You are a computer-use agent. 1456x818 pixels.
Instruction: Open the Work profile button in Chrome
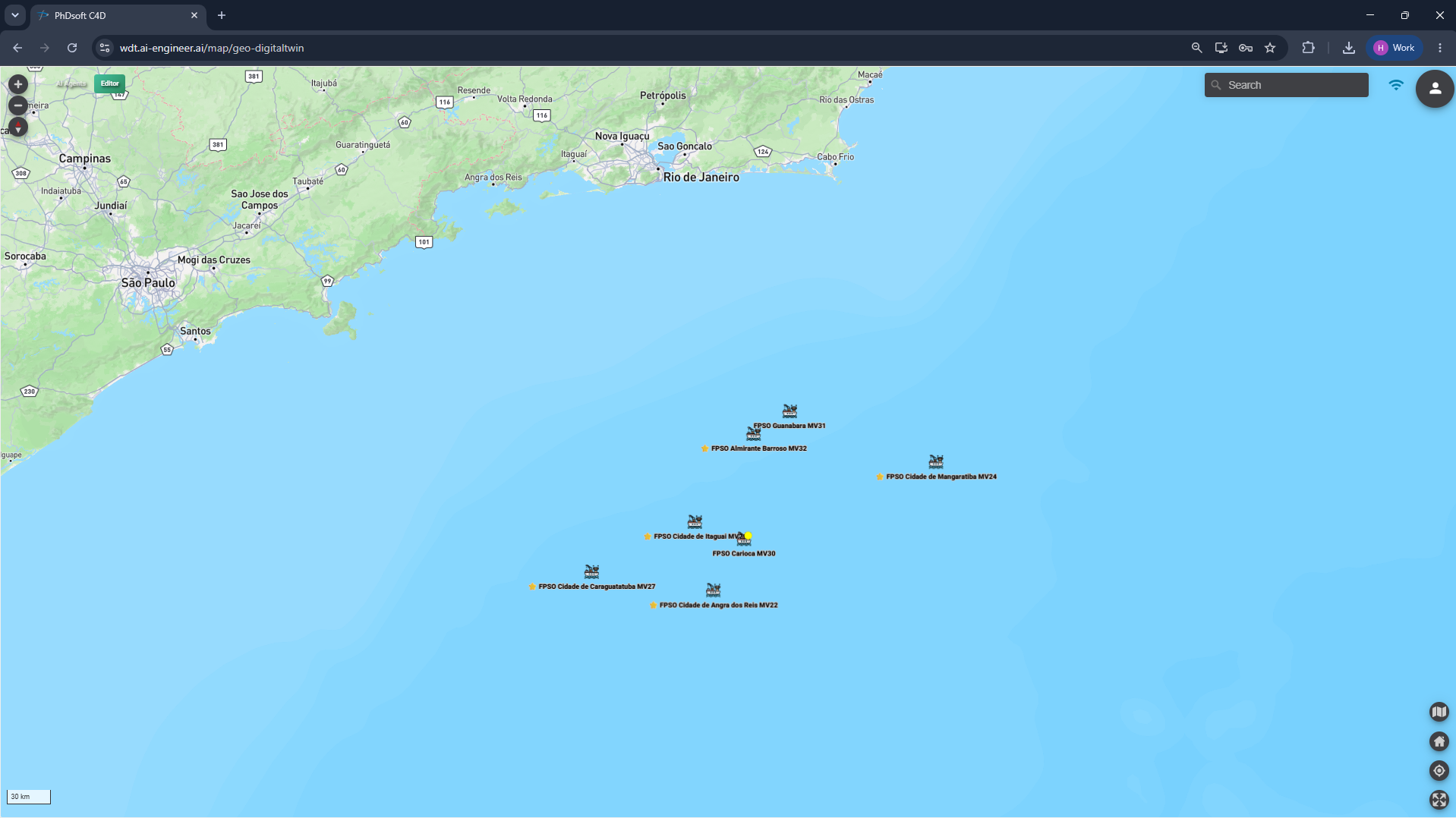[1395, 48]
